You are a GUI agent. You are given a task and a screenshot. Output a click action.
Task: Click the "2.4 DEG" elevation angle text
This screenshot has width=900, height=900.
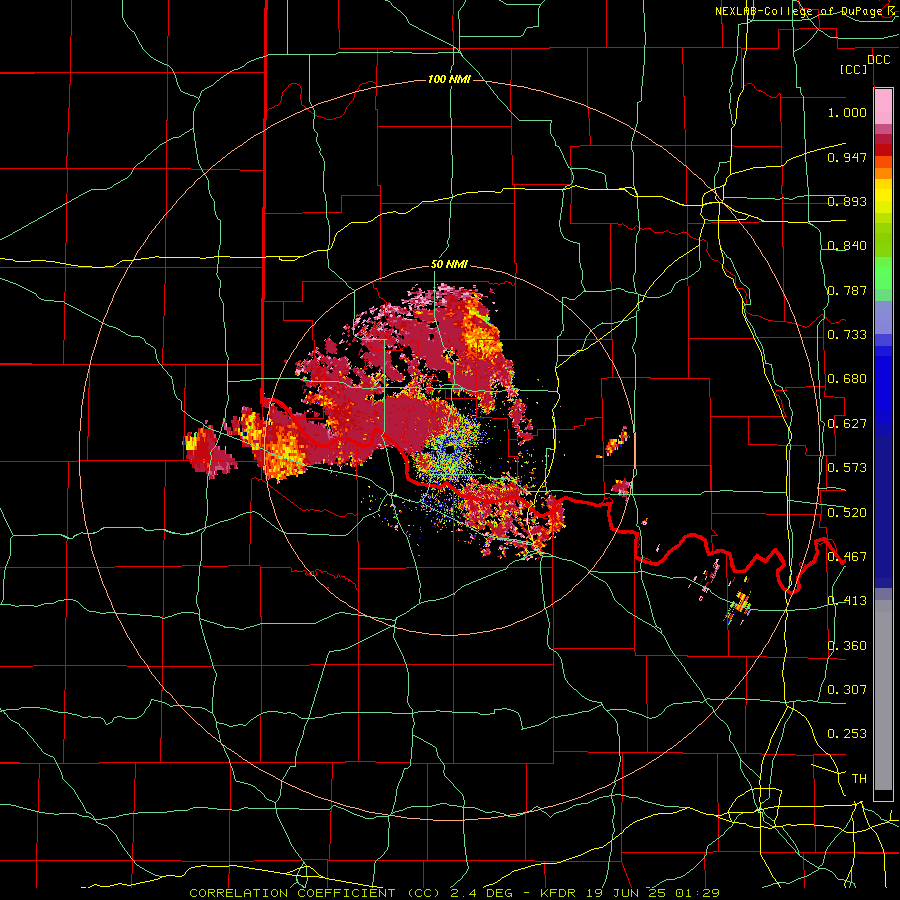[483, 893]
